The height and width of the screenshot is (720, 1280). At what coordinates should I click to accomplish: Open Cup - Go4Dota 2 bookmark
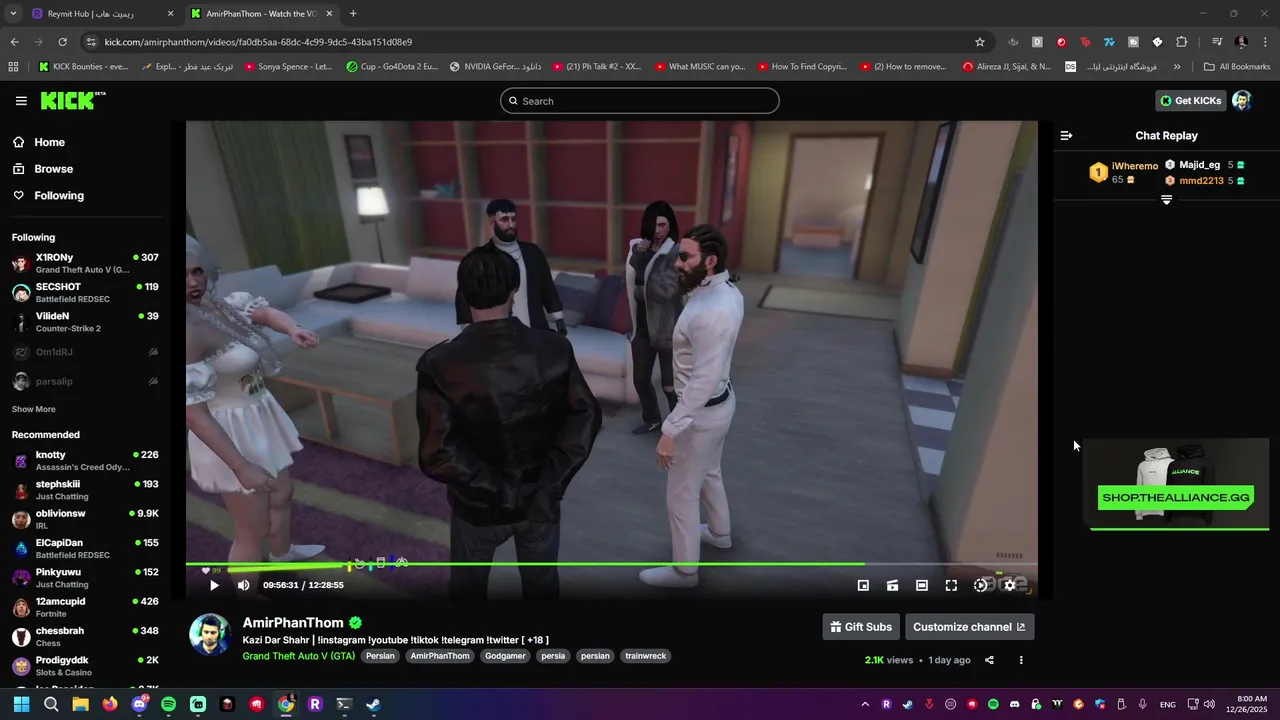click(392, 67)
